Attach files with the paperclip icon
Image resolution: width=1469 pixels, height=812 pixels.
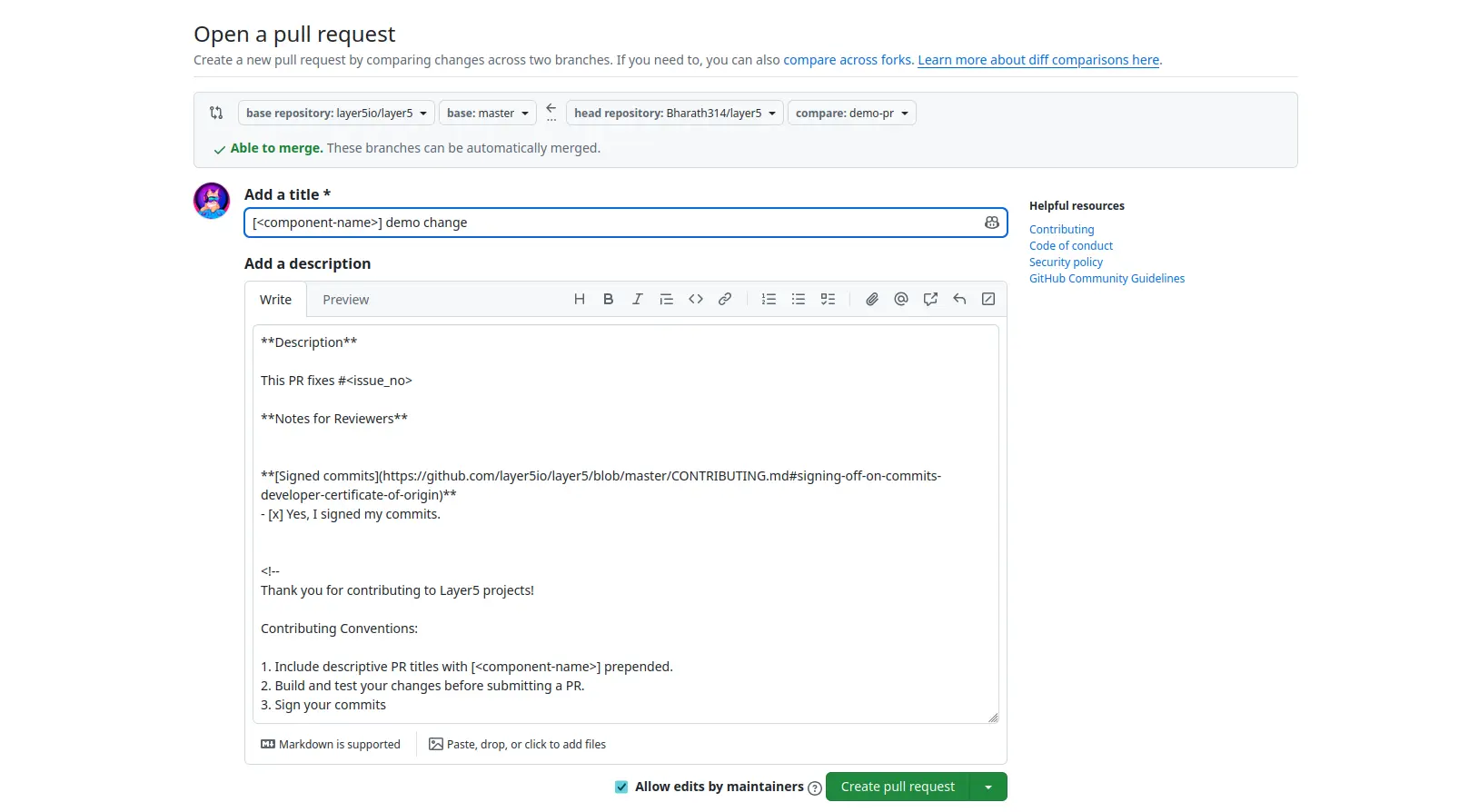(x=871, y=299)
